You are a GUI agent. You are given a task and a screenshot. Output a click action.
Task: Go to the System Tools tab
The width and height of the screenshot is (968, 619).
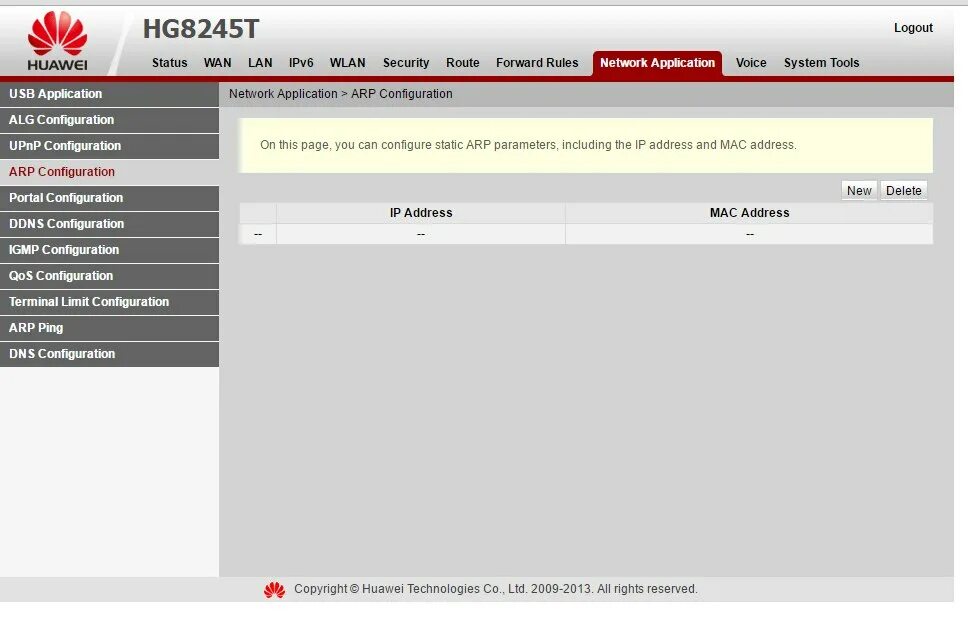click(x=822, y=63)
